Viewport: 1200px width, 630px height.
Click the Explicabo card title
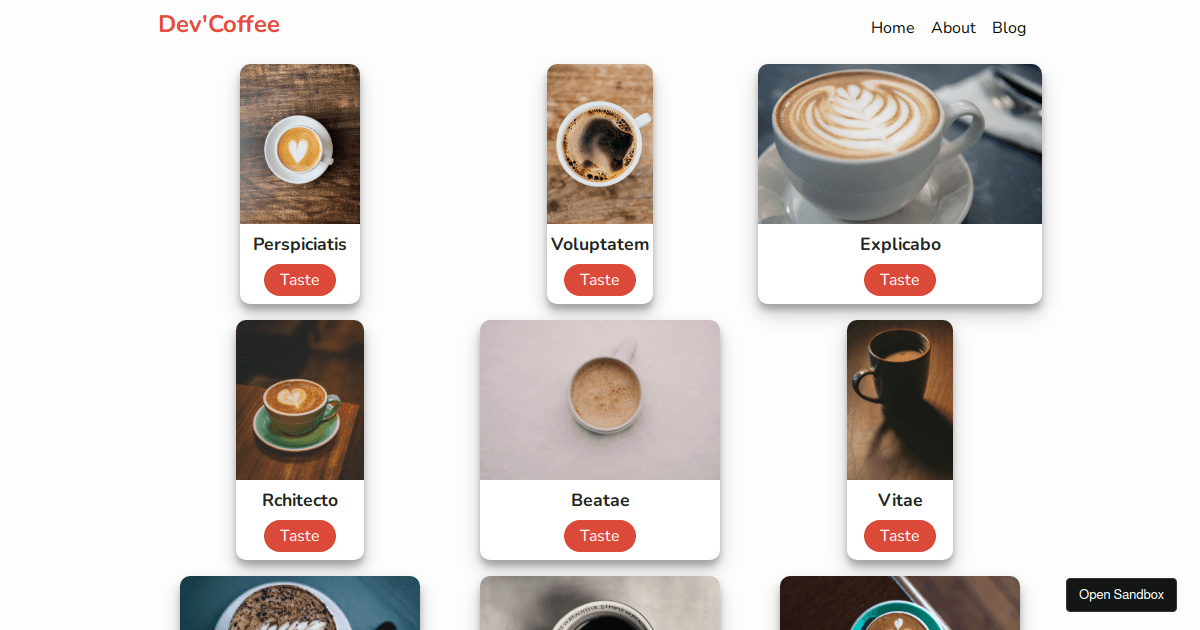click(900, 244)
